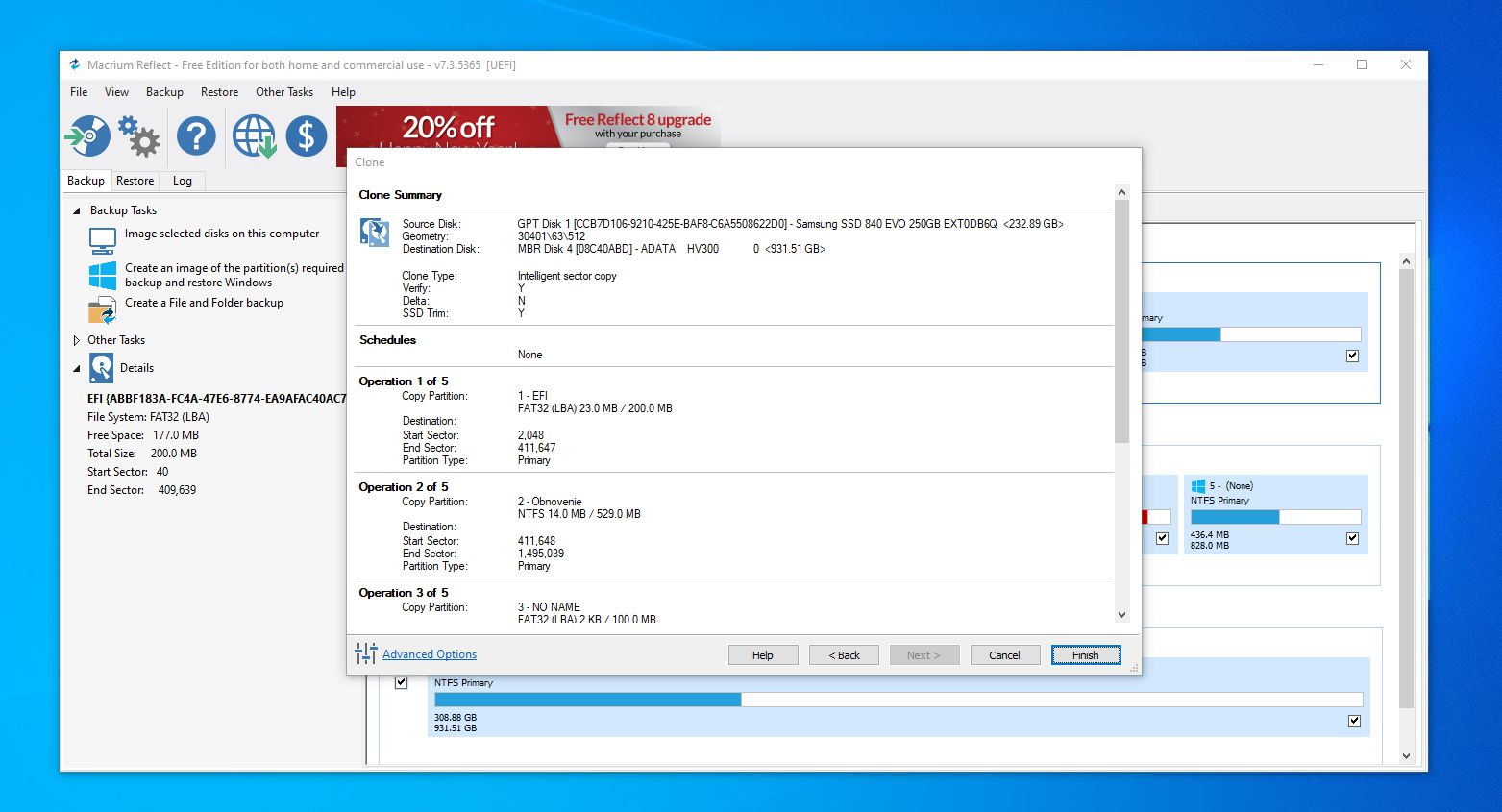Click the dollar sign purchase icon
This screenshot has height=812, width=1502.
tap(307, 135)
